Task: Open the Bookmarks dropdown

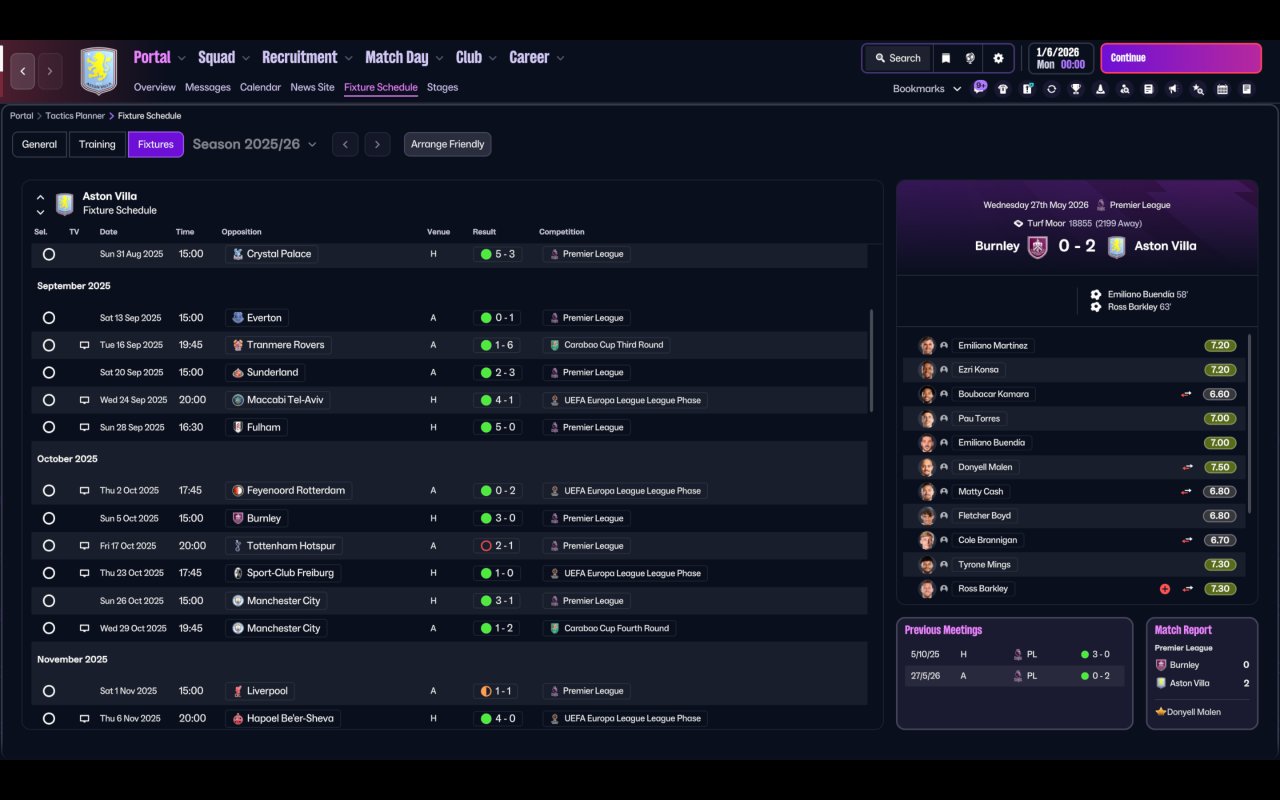Action: pyautogui.click(x=927, y=89)
